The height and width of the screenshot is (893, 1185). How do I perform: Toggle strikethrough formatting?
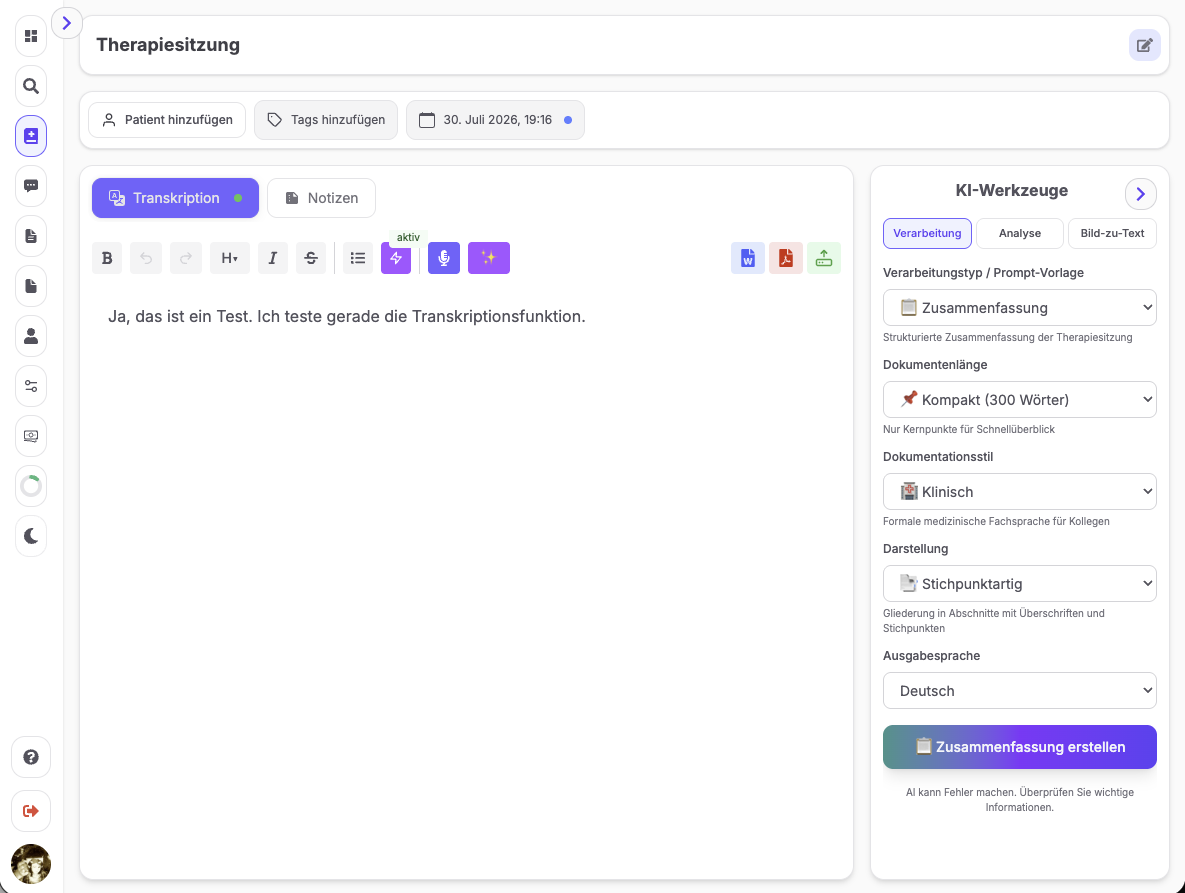tap(311, 258)
